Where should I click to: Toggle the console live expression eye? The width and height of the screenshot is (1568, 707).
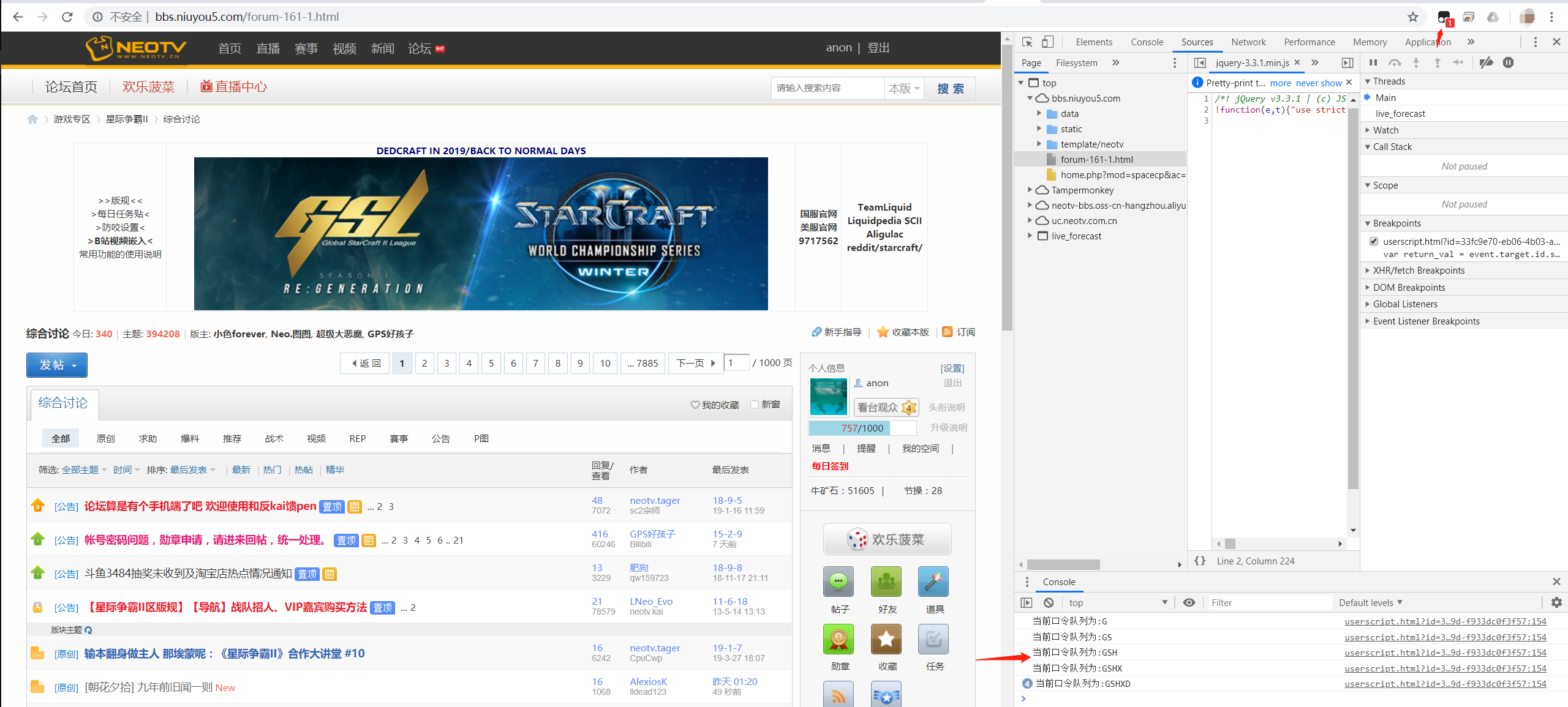[x=1189, y=602]
